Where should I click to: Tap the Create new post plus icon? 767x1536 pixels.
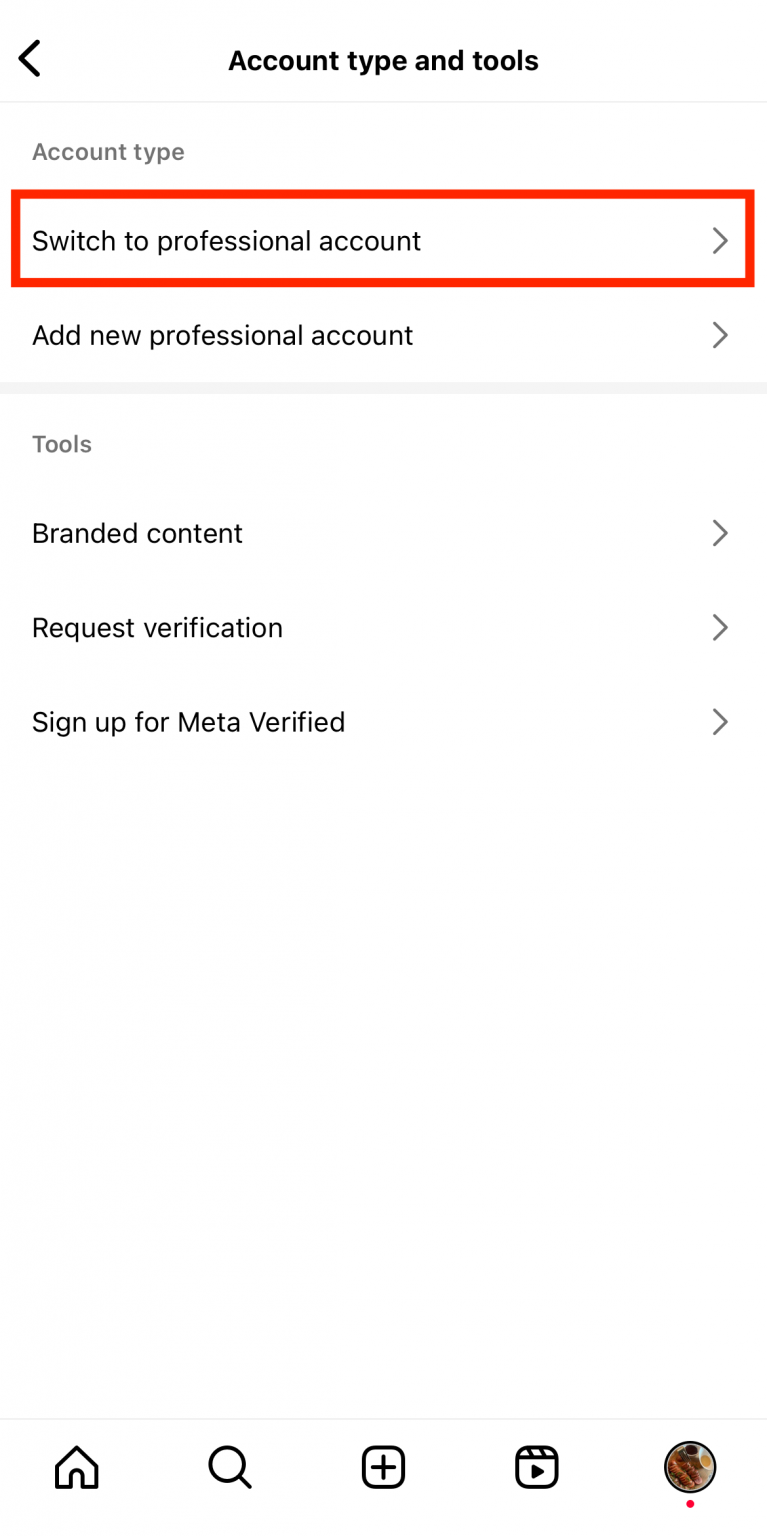[383, 1467]
